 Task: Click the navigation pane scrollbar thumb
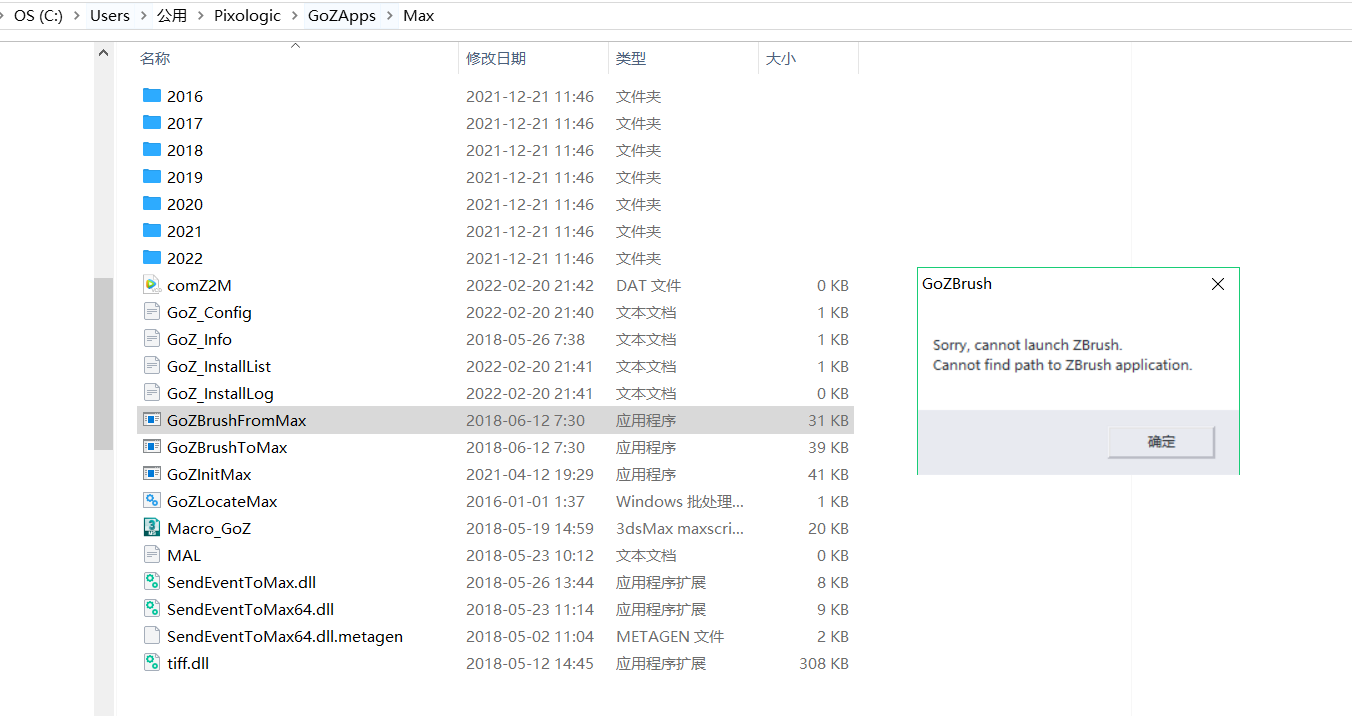pos(104,364)
